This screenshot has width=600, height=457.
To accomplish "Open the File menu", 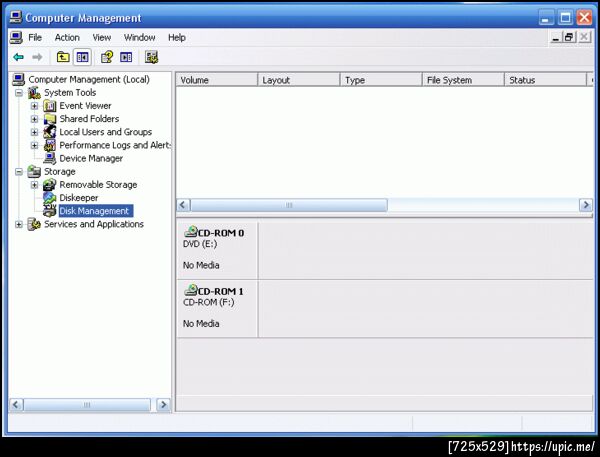I will [35, 38].
